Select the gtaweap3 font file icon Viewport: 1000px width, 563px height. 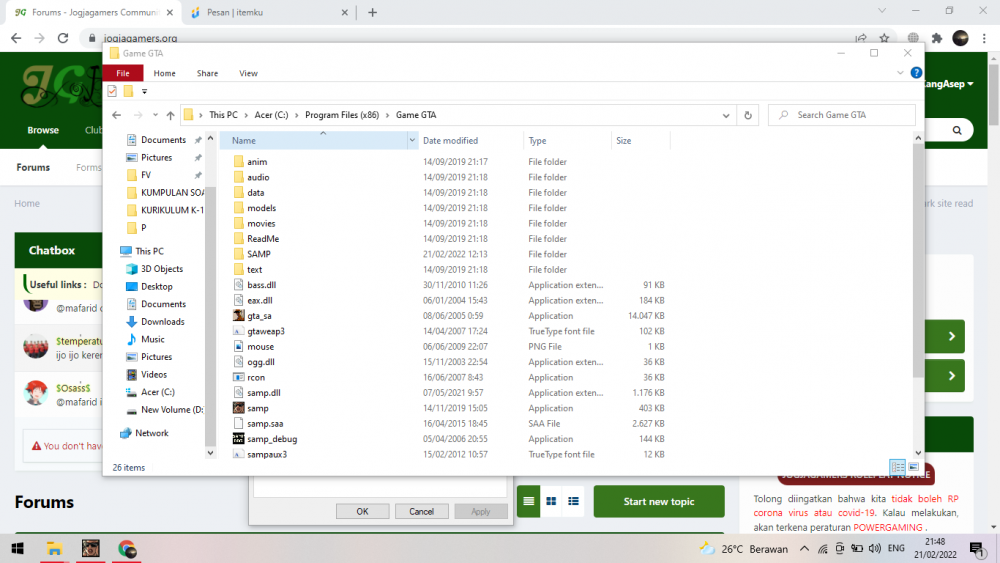pos(239,331)
